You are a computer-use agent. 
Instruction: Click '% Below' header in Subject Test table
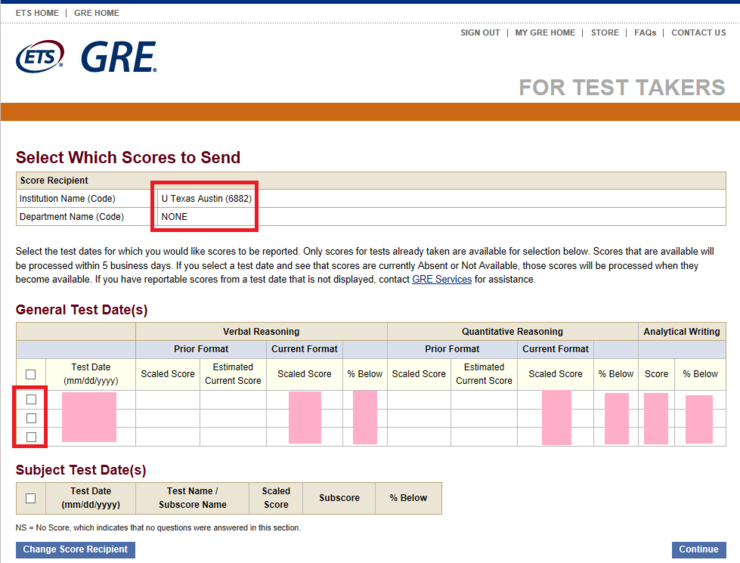(x=408, y=498)
